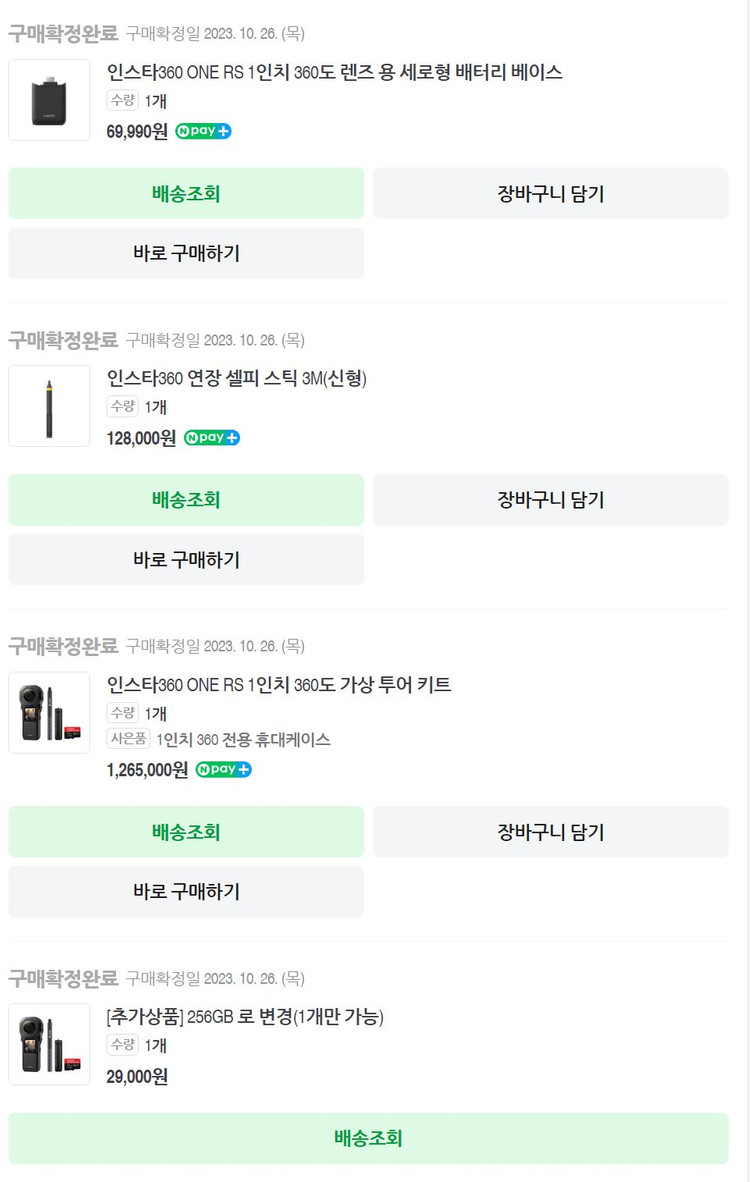Click 배송조회 under the selfie stick order
Image resolution: width=750 pixels, height=1182 pixels.
click(186, 500)
